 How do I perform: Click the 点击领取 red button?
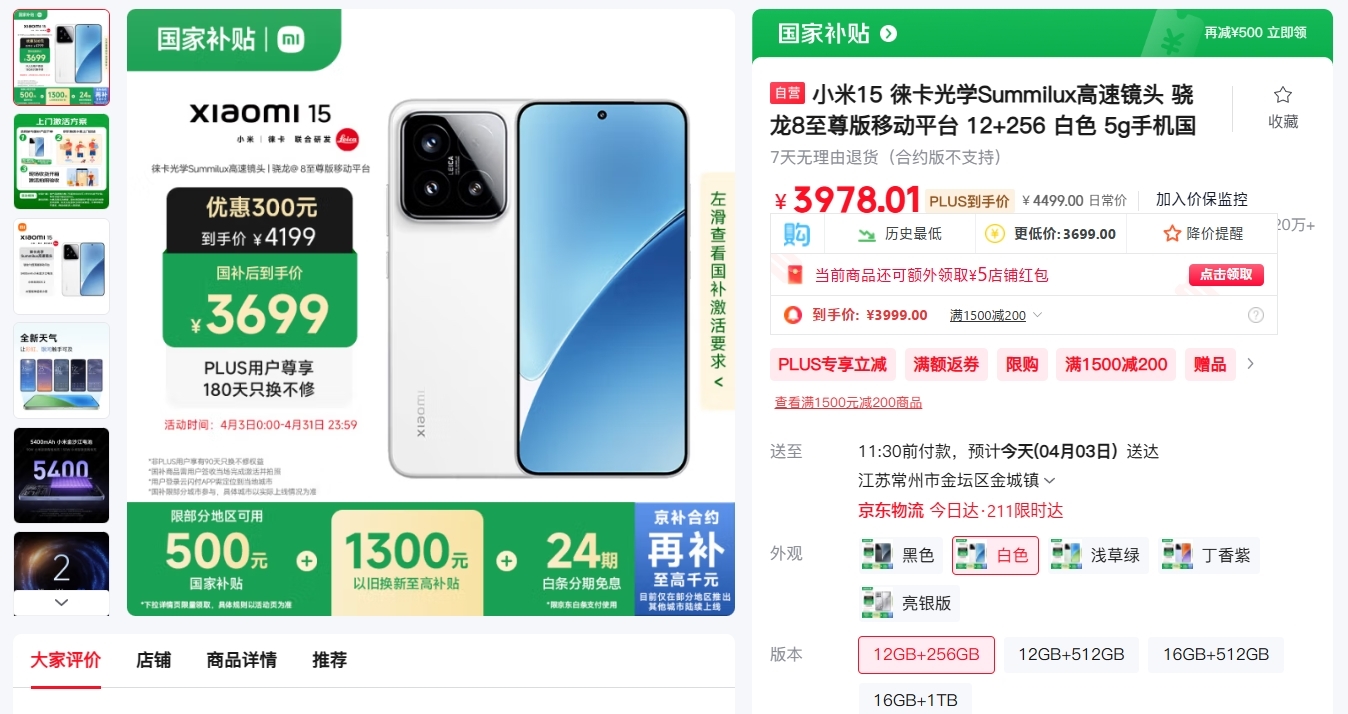coord(1226,275)
